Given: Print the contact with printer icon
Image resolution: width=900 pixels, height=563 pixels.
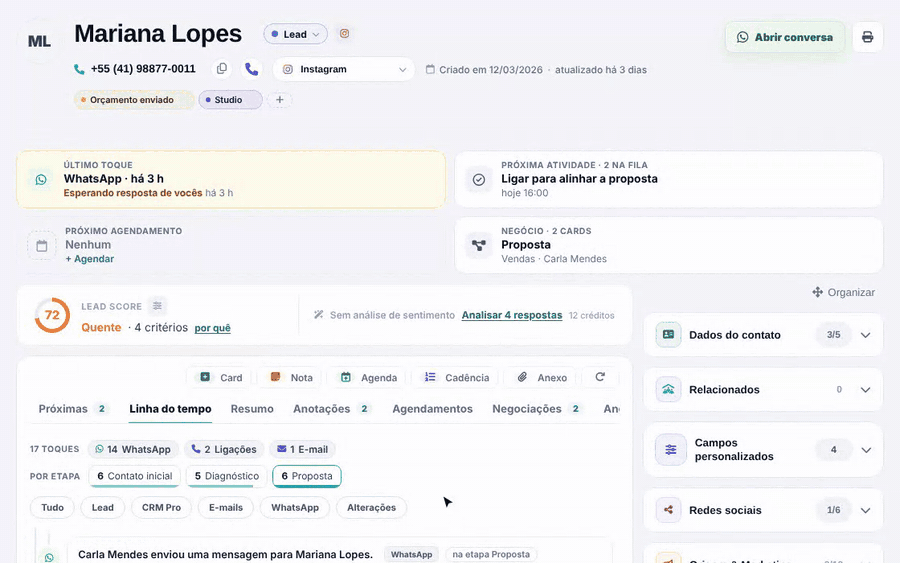Looking at the screenshot, I should point(867,37).
